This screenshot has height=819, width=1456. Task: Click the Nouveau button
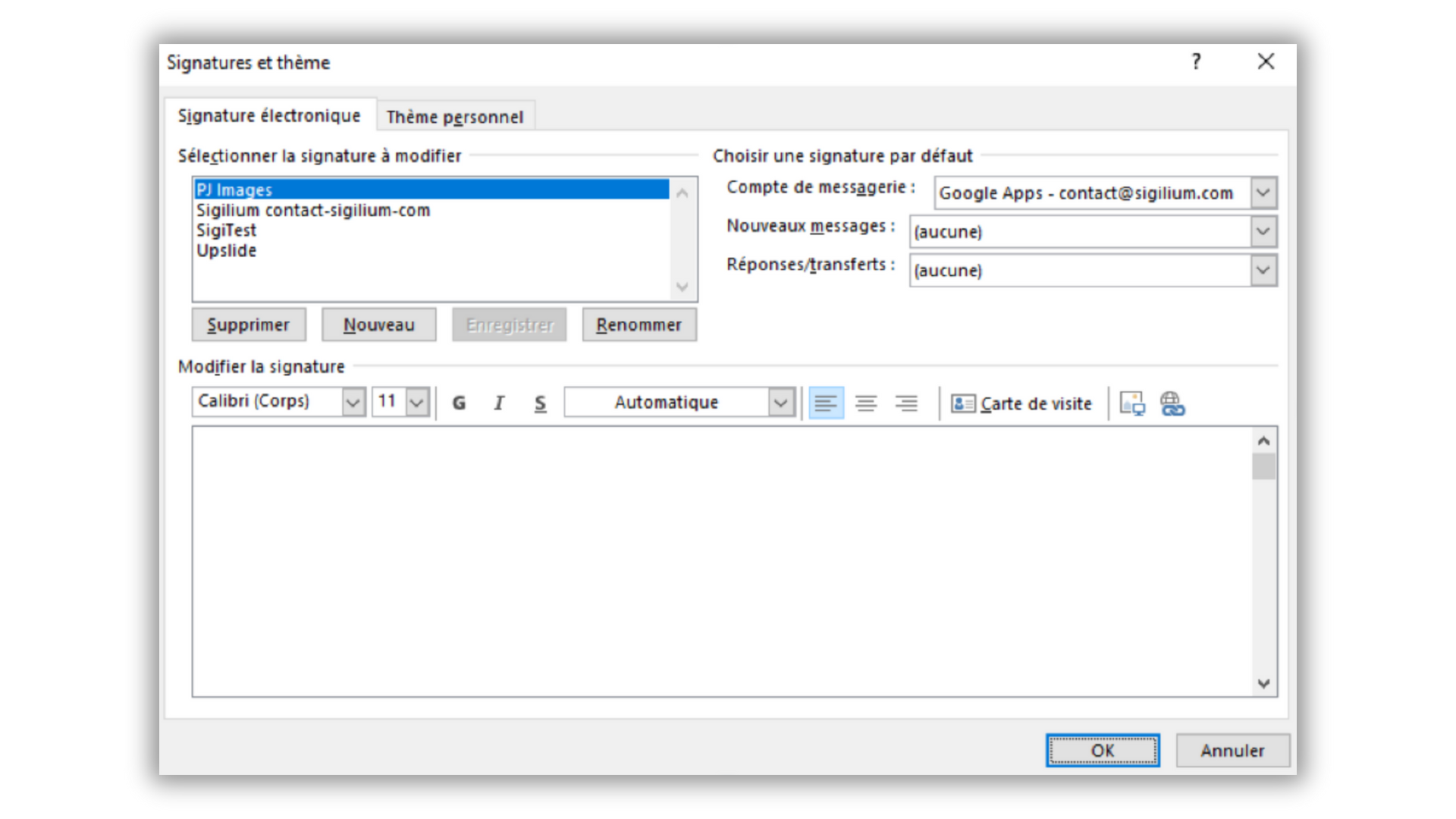coord(378,325)
